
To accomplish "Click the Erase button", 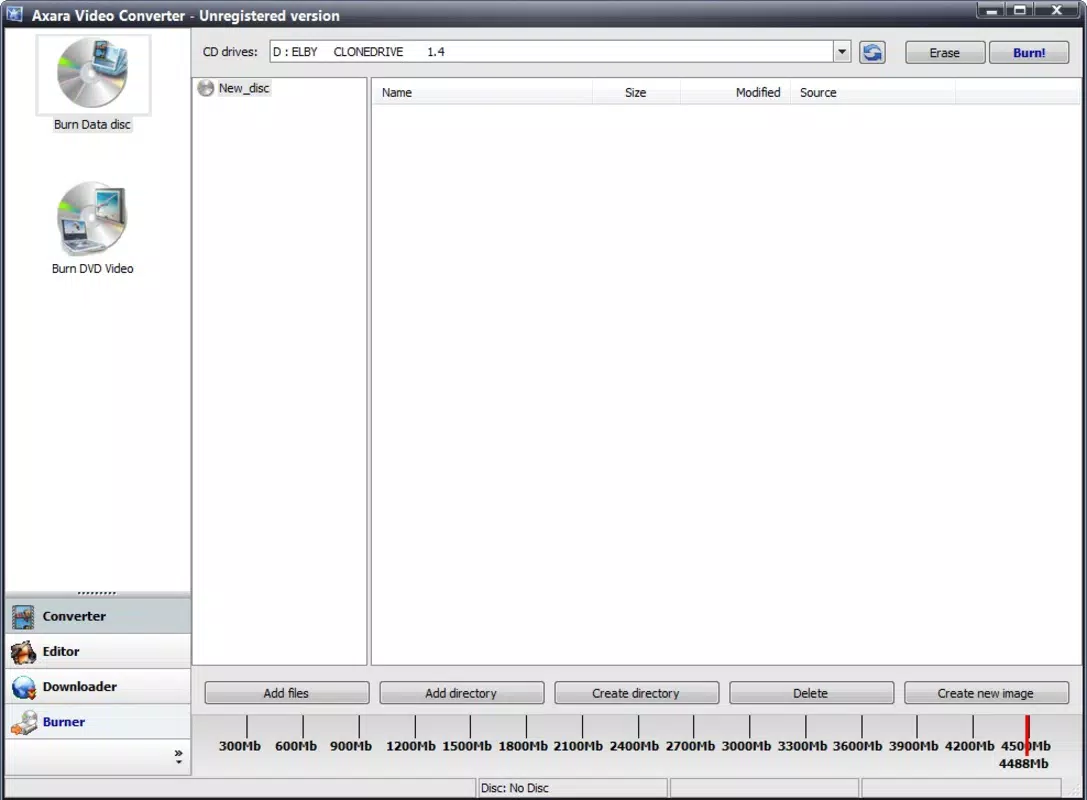I will pyautogui.click(x=945, y=53).
